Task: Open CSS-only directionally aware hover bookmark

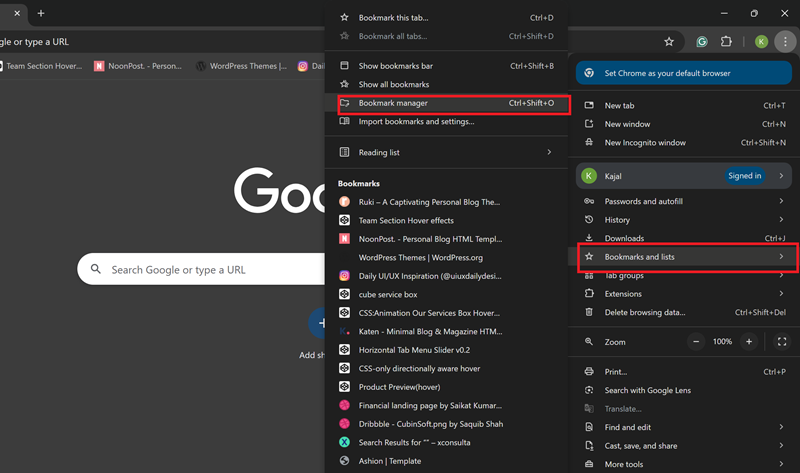Action: click(x=446, y=368)
